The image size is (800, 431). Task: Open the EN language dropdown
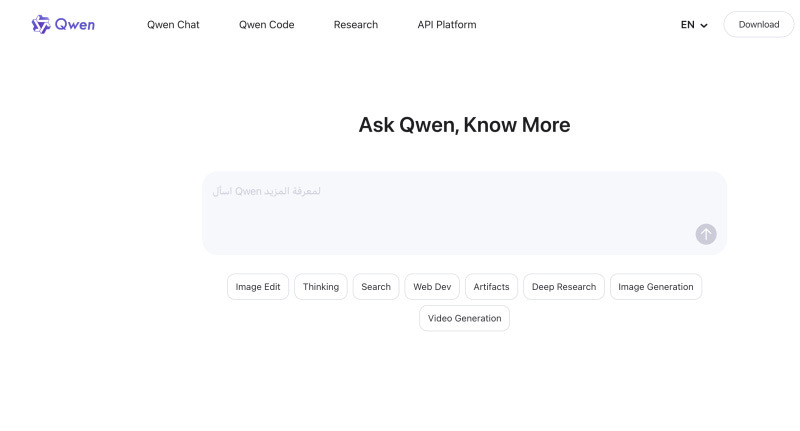pos(694,24)
